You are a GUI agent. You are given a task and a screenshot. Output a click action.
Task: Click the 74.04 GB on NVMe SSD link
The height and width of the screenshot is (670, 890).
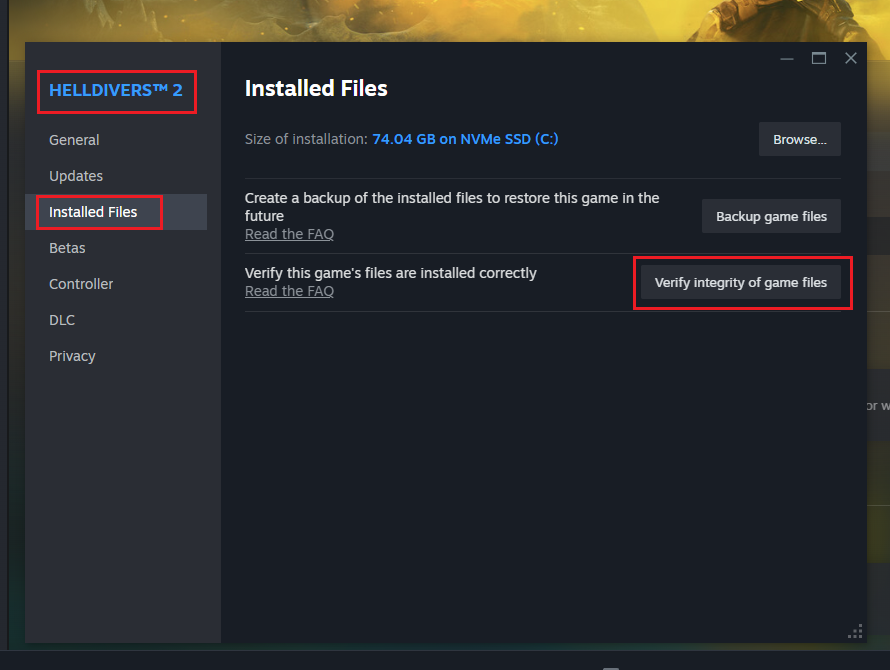465,139
